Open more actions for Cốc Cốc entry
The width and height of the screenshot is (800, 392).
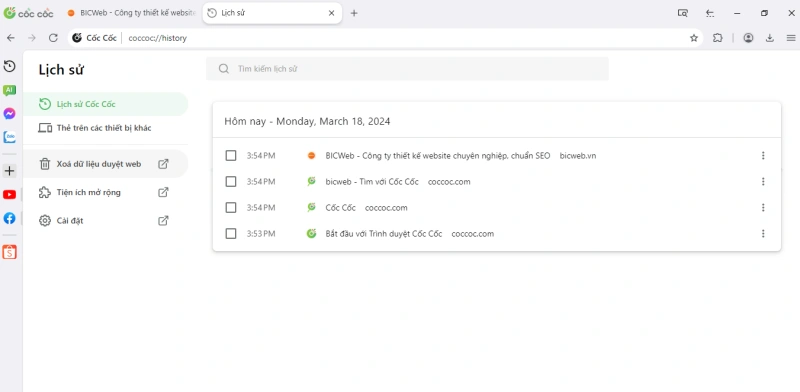tap(763, 207)
